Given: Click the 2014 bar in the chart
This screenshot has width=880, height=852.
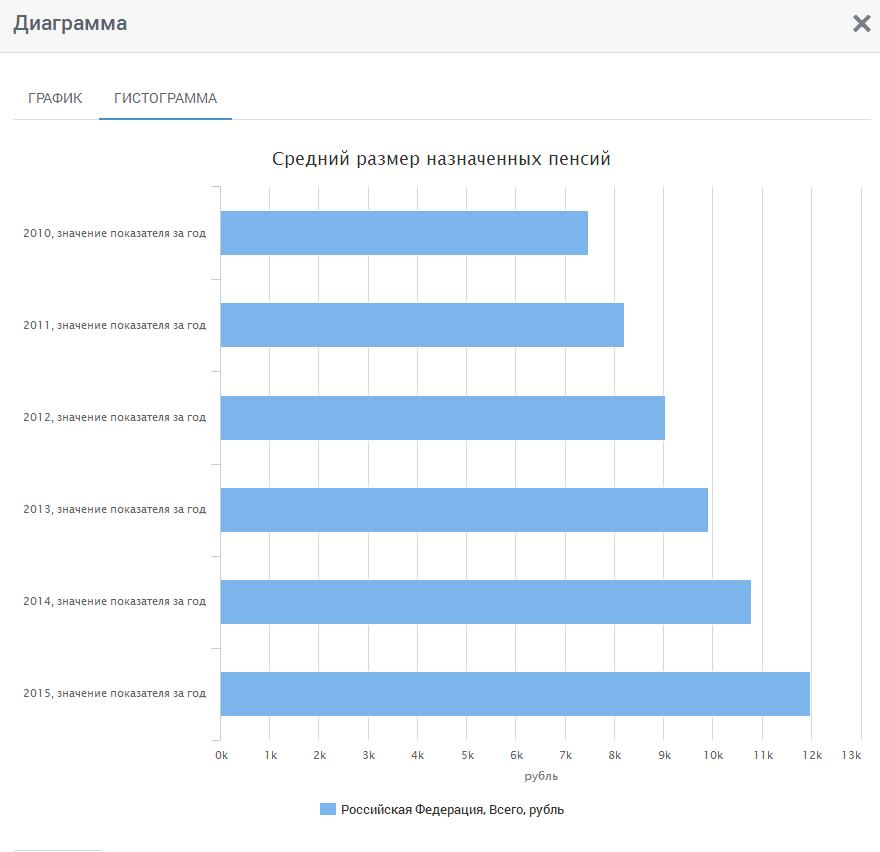Looking at the screenshot, I should pos(485,602).
